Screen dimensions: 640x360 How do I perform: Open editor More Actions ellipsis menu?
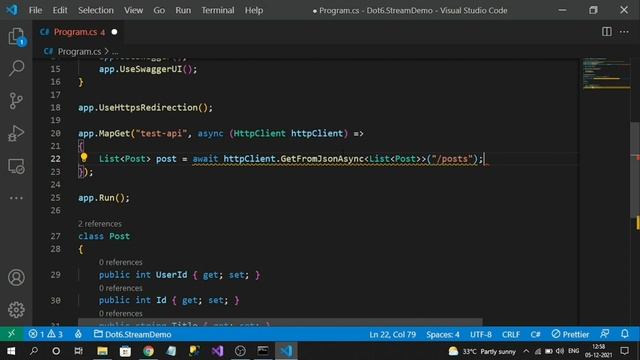click(x=624, y=32)
